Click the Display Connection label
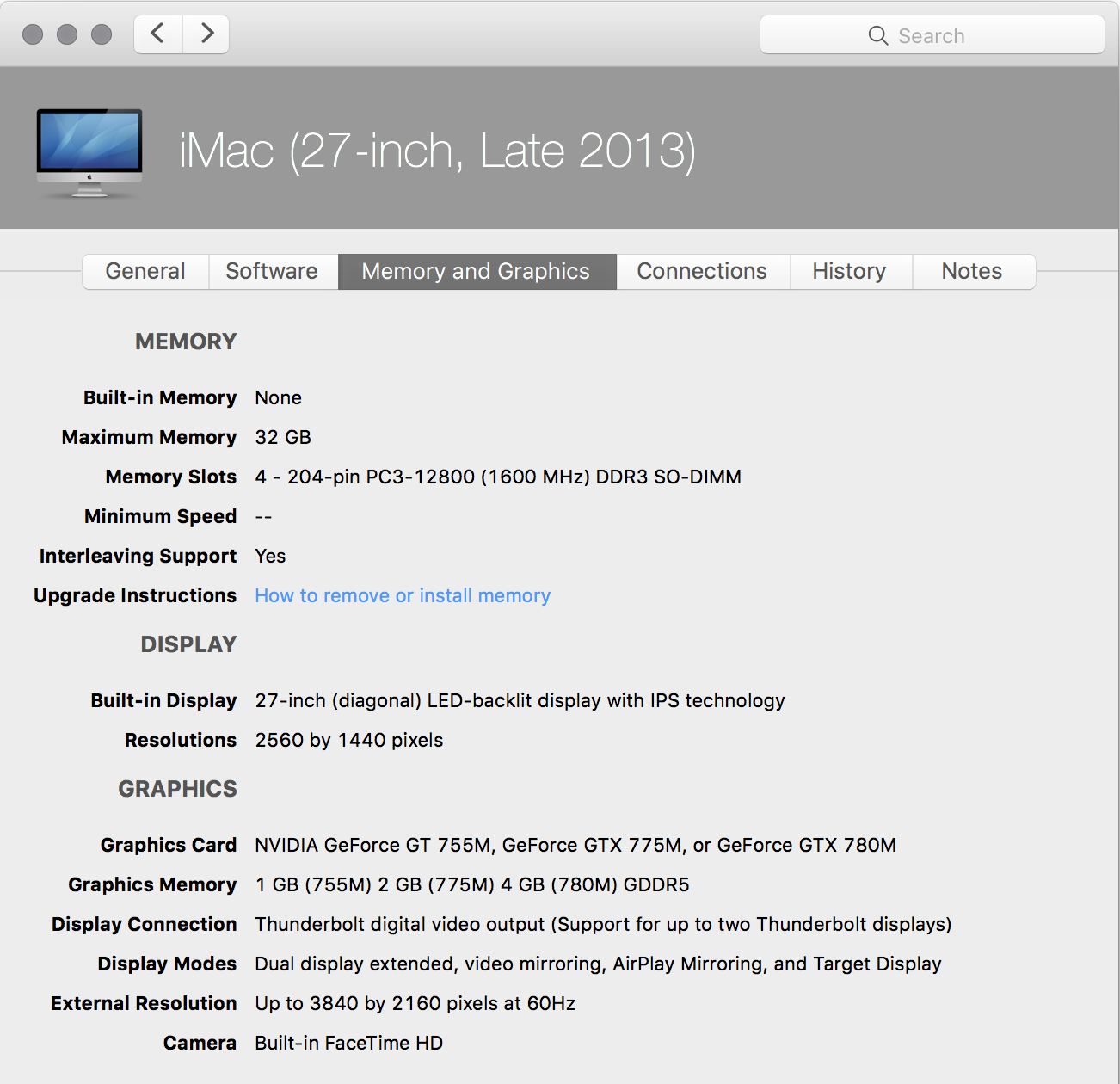1120x1084 pixels. pos(145,924)
